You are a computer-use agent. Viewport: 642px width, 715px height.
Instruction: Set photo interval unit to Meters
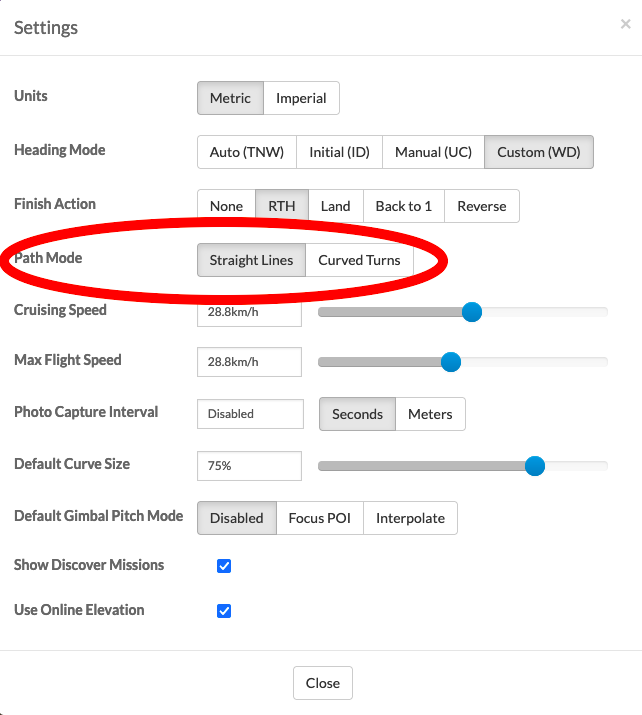[x=430, y=414]
